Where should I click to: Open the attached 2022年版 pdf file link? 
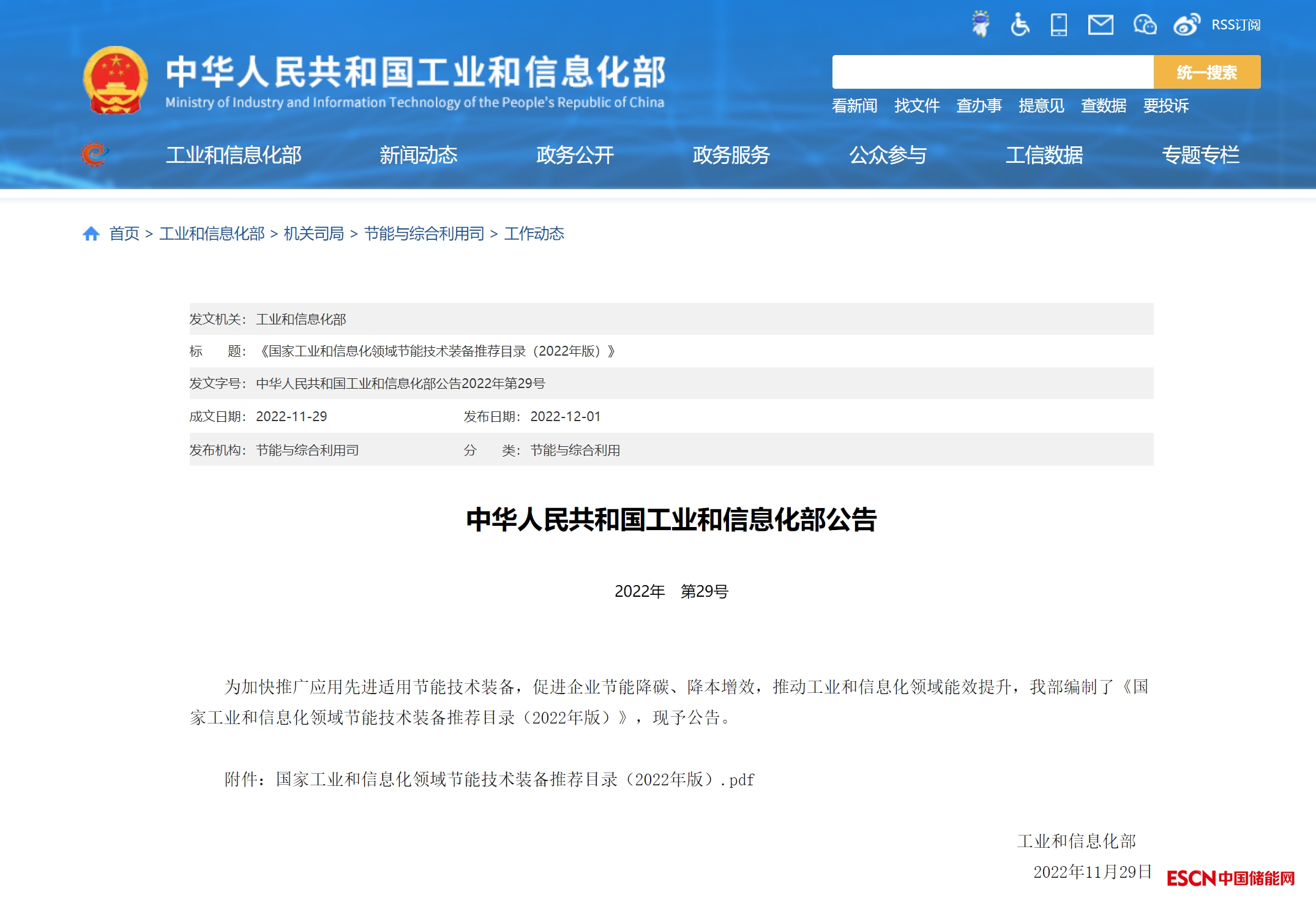click(x=515, y=779)
